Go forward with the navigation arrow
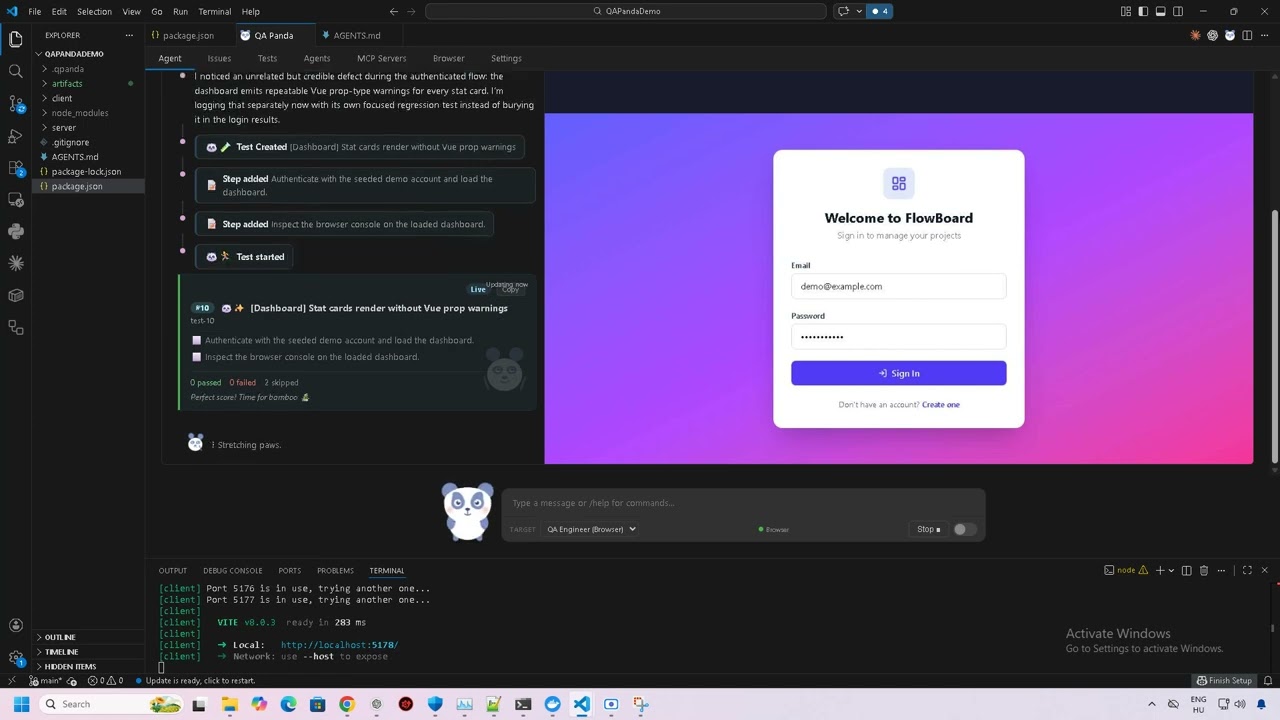Screen dimensions: 1280x720 tap(411, 11)
